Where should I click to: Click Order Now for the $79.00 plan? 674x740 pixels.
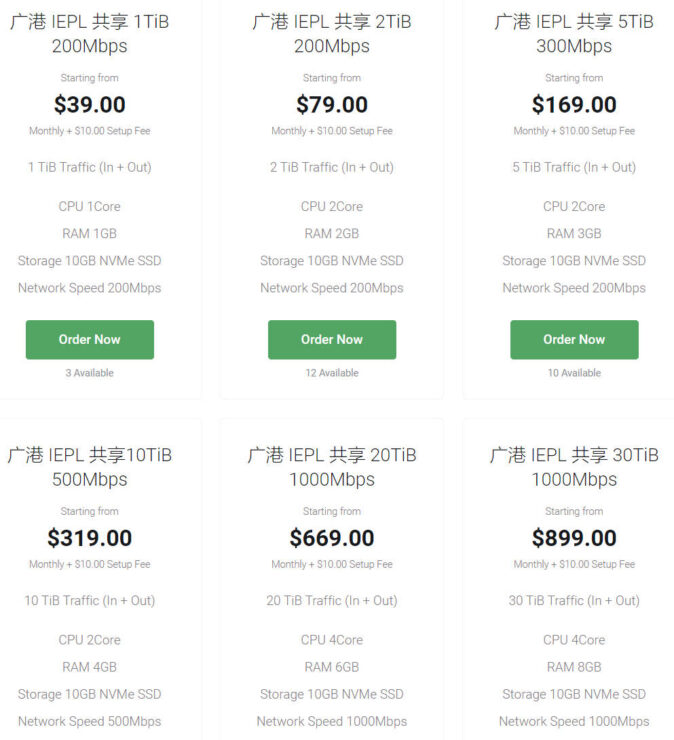332,339
